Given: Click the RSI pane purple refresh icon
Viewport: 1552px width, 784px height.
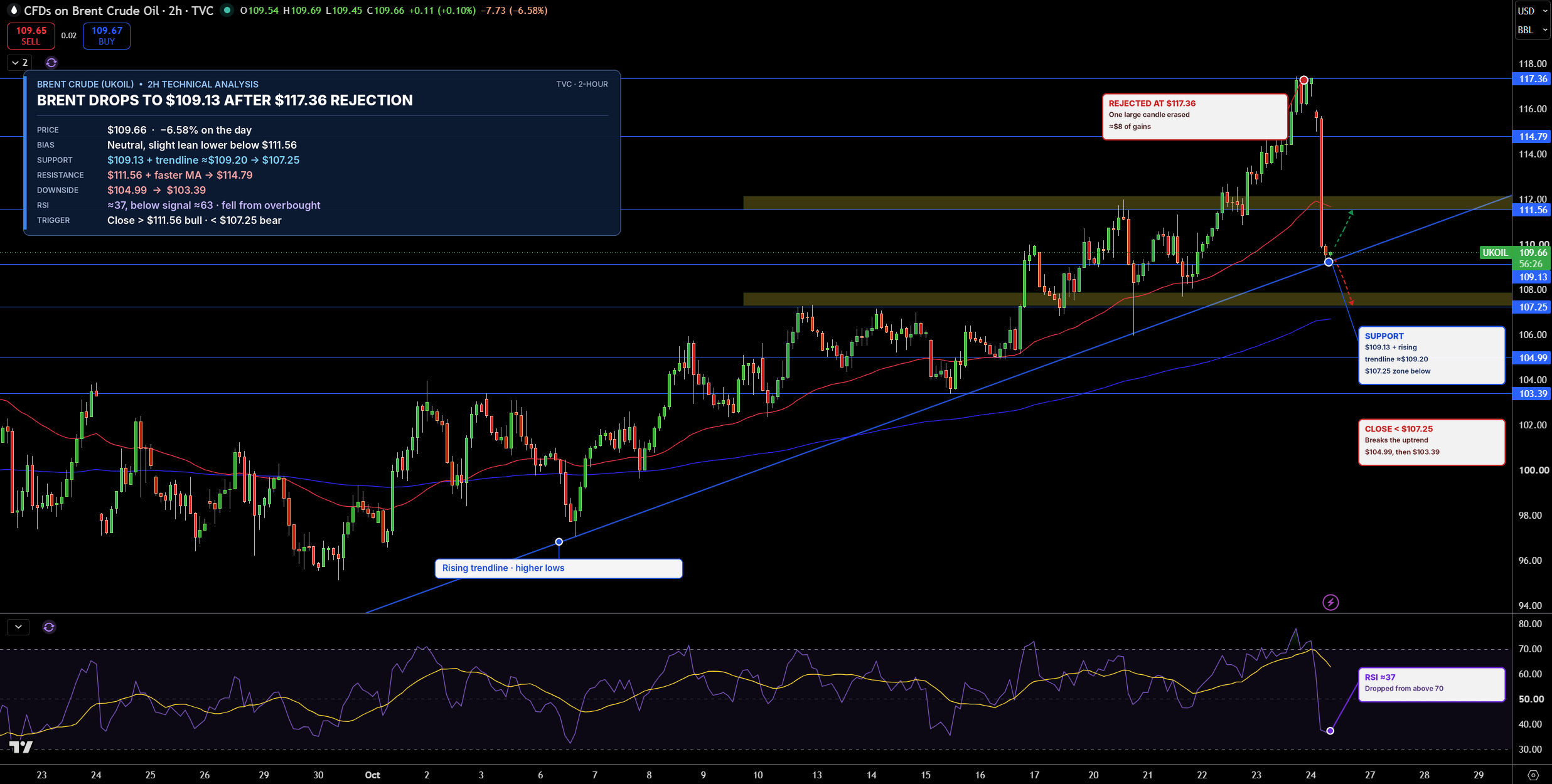Looking at the screenshot, I should (x=49, y=627).
